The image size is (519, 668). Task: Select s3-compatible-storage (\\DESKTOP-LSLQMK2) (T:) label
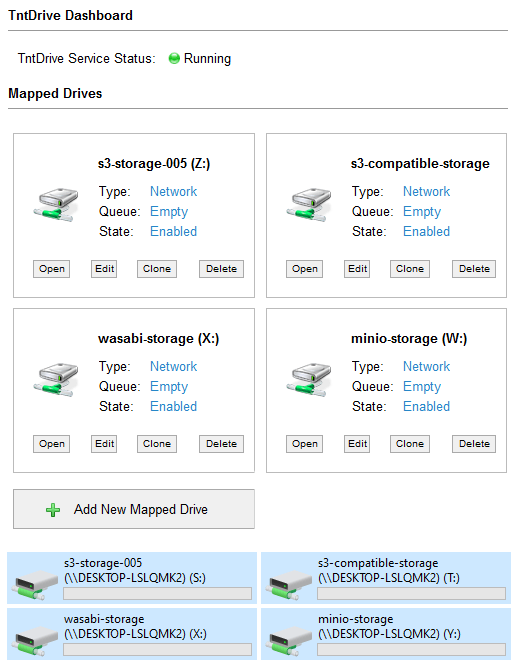(x=389, y=570)
